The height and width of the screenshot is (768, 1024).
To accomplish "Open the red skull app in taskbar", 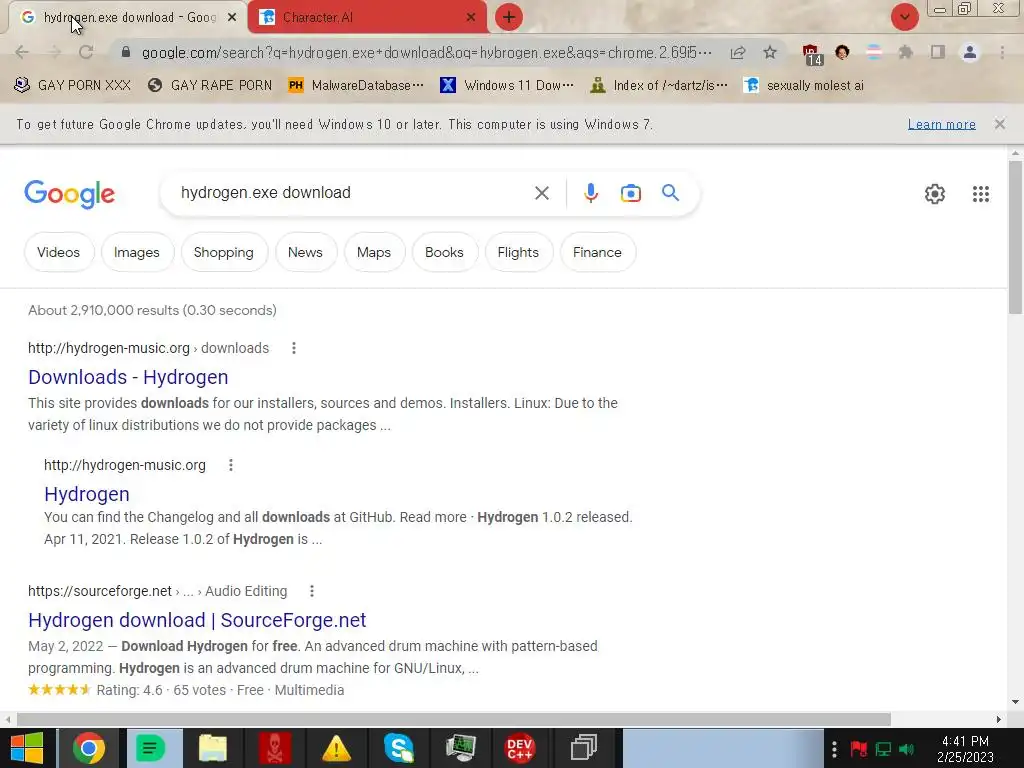I will click(275, 748).
